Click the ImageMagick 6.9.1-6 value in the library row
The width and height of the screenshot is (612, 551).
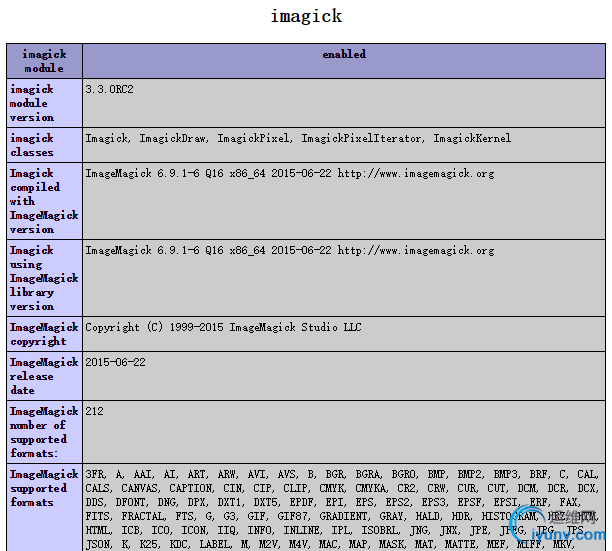(x=290, y=250)
